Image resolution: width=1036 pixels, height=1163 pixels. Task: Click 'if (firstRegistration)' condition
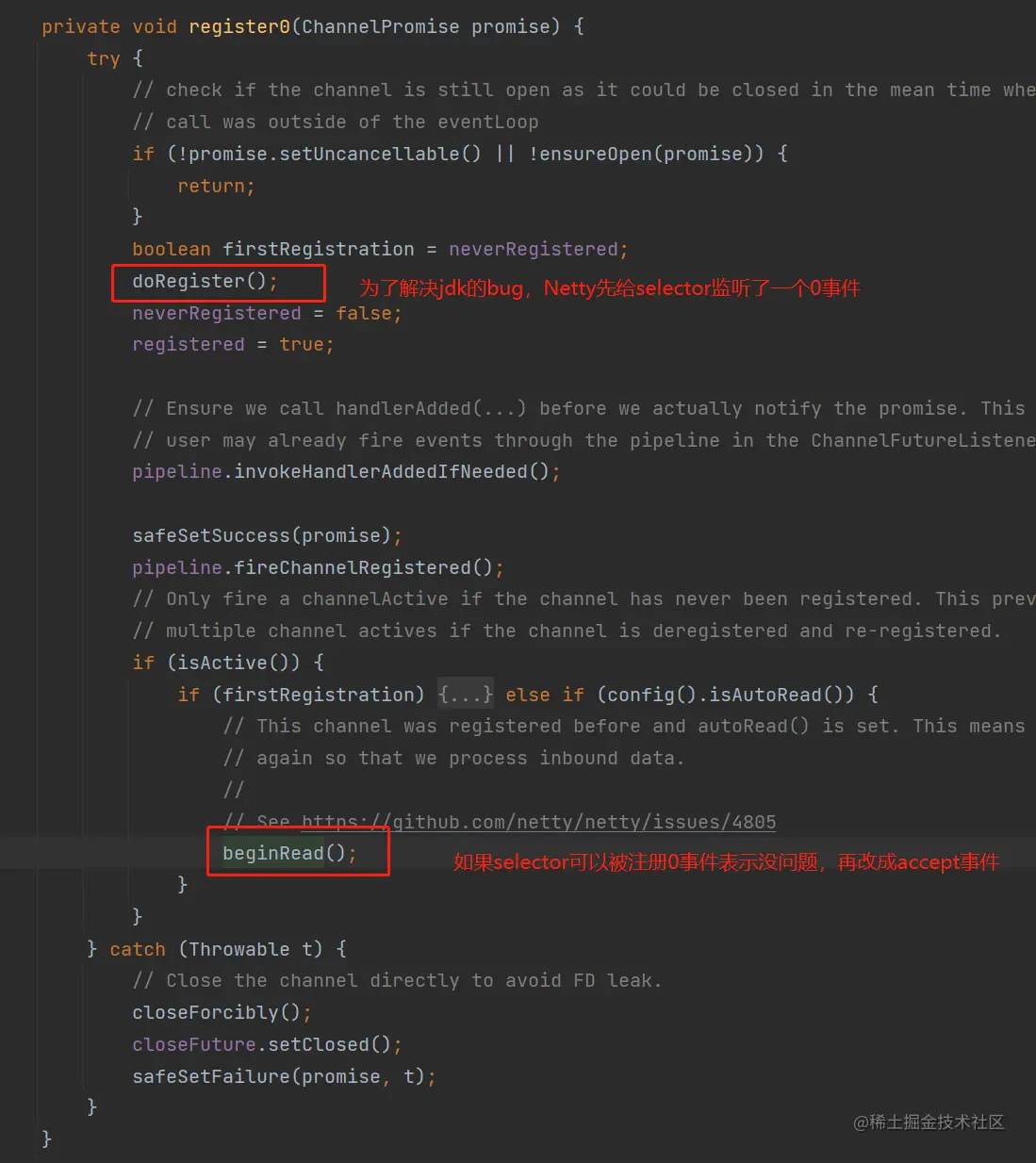pyautogui.click(x=301, y=695)
